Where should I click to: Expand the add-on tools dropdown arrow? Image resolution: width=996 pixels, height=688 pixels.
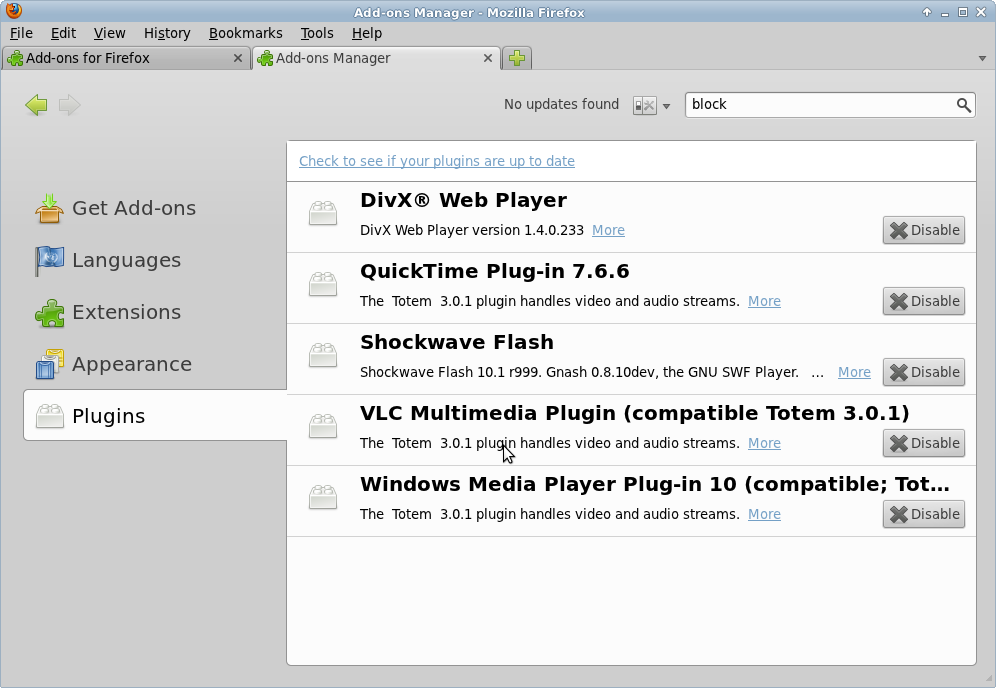click(666, 106)
